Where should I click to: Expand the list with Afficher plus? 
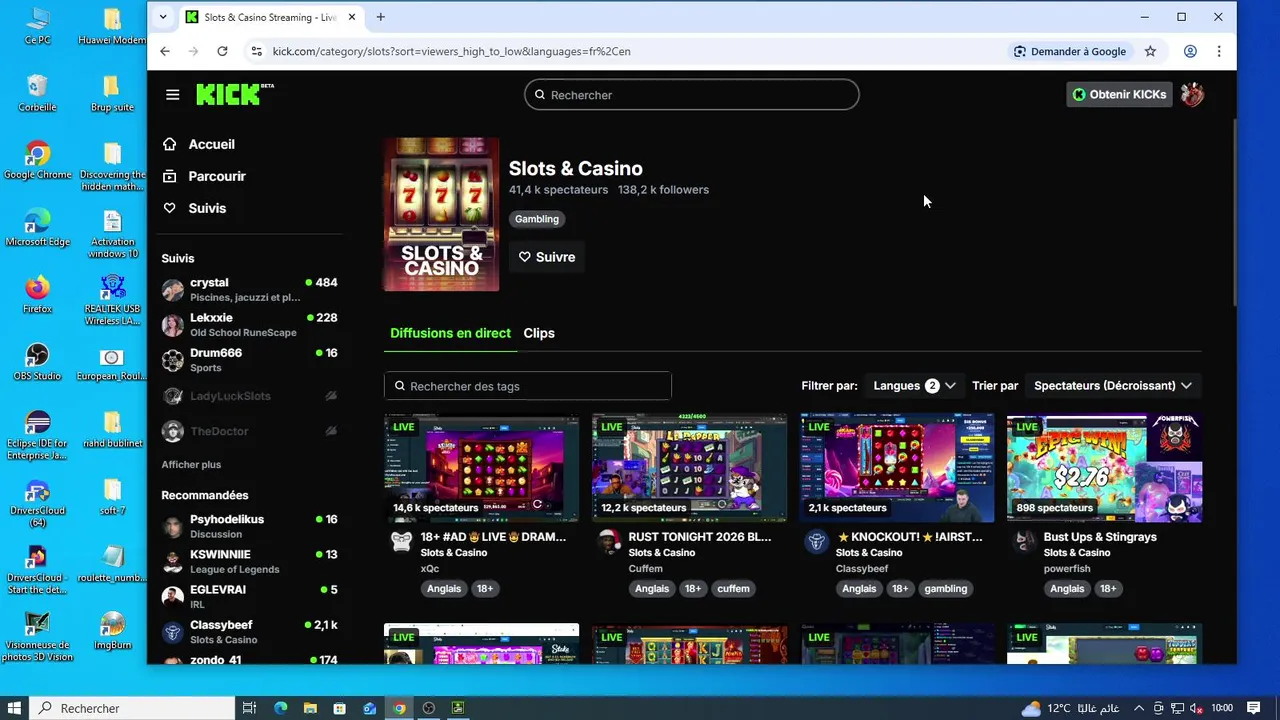pos(191,465)
